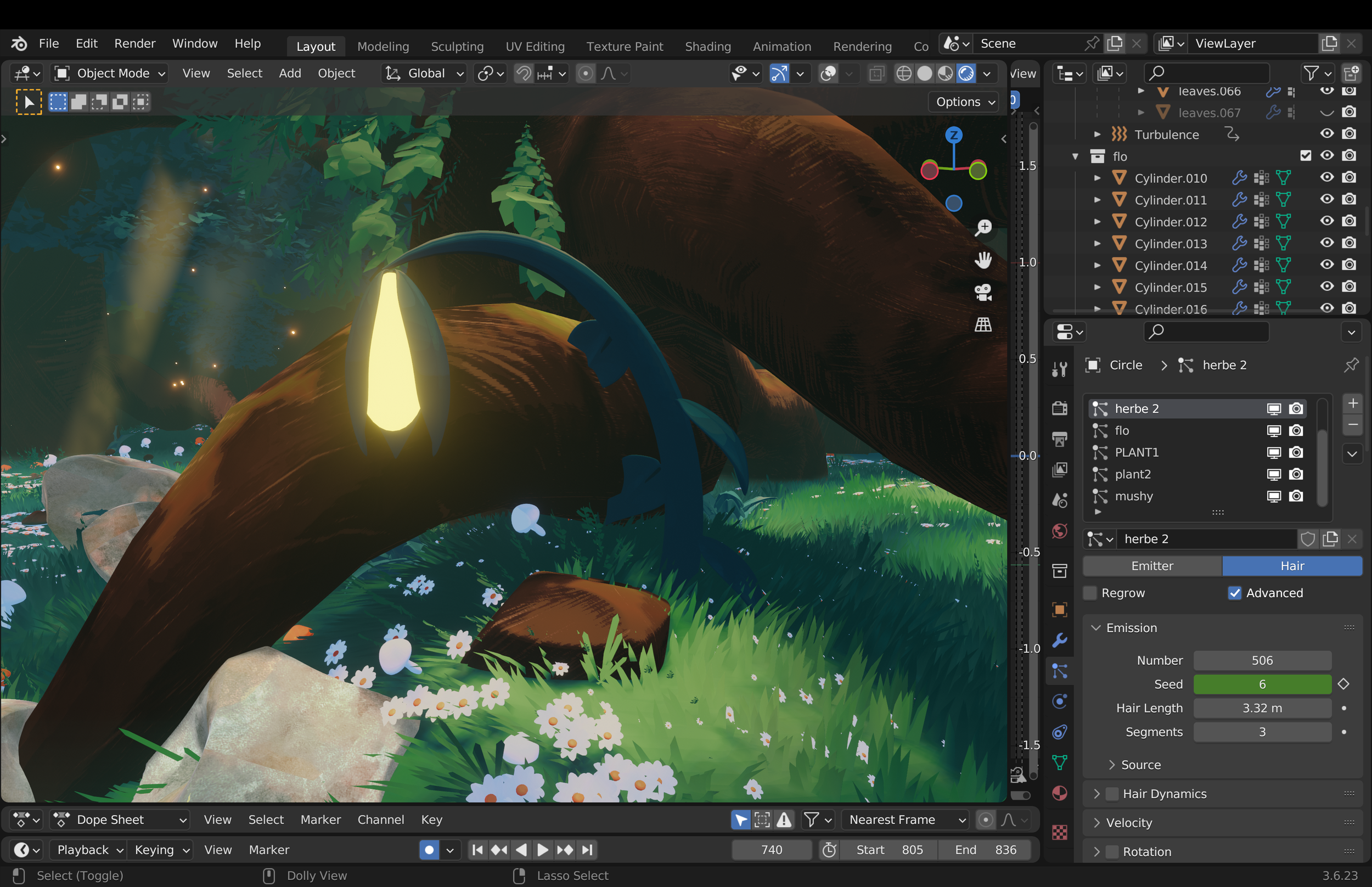This screenshot has width=1372, height=887.
Task: Open the Particles properties tab icon
Action: pos(1059,671)
